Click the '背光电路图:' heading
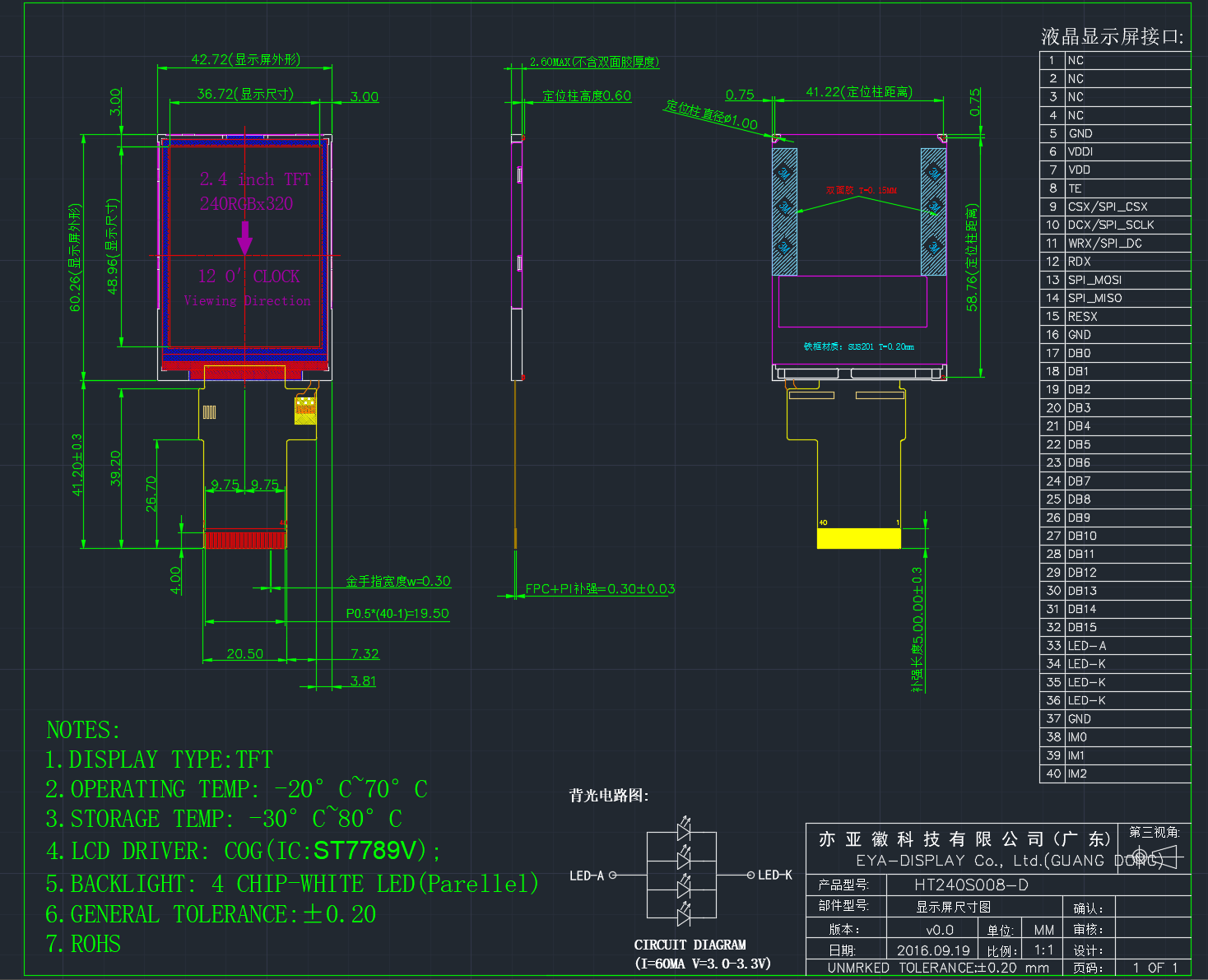1208x980 pixels. tap(609, 795)
